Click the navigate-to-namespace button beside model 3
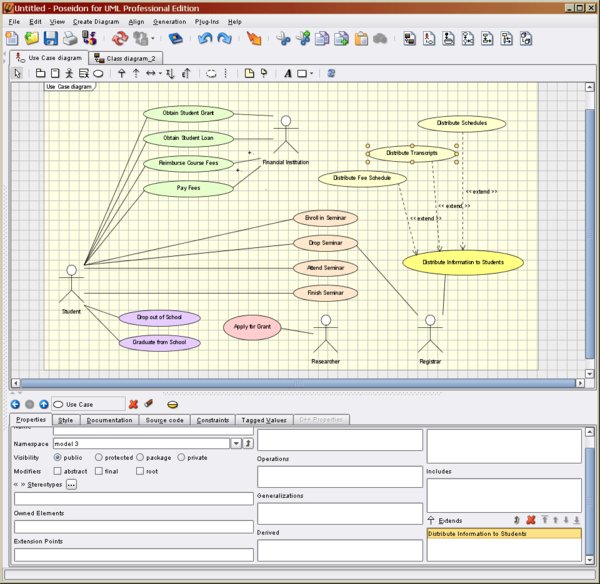Screen dimensions: 600x584 [248, 444]
